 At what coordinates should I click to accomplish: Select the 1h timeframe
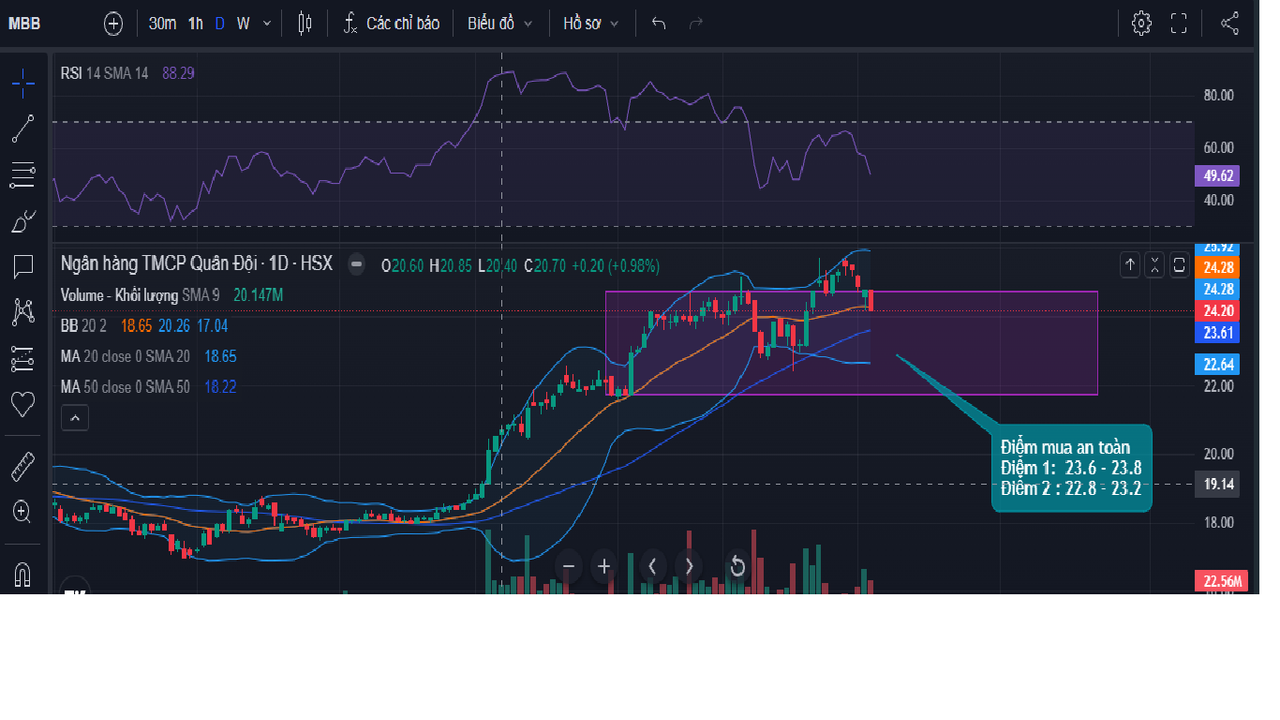tap(195, 23)
